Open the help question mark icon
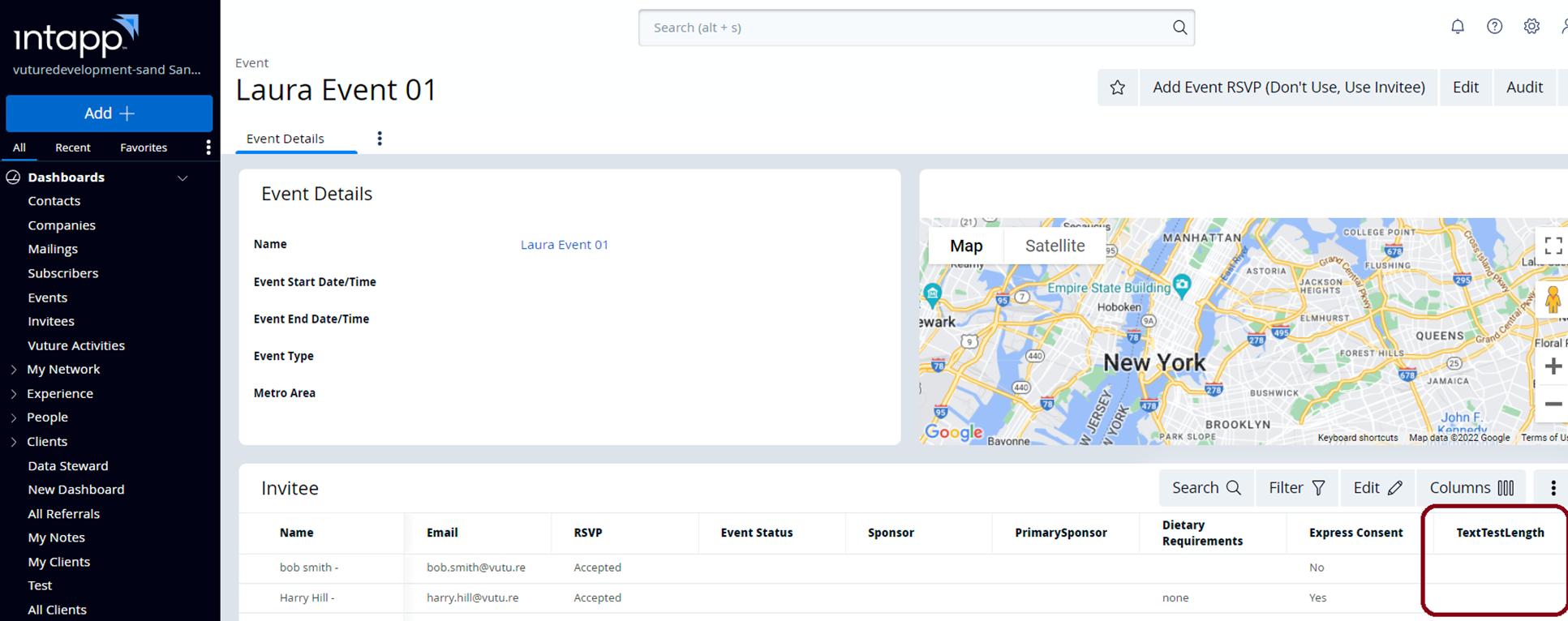Screen dimensions: 1568x621 tap(1494, 27)
